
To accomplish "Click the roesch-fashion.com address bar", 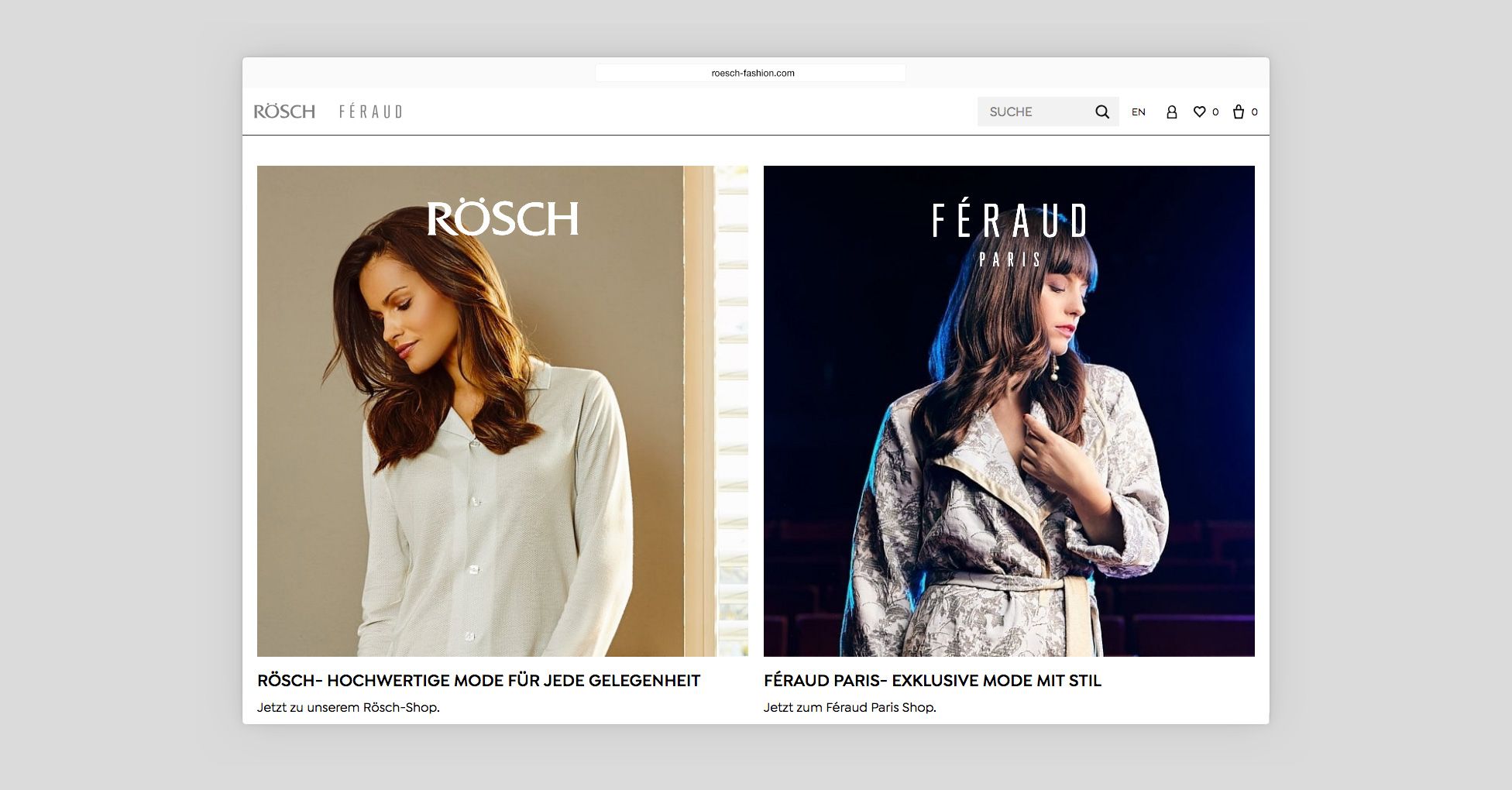I will [x=751, y=73].
